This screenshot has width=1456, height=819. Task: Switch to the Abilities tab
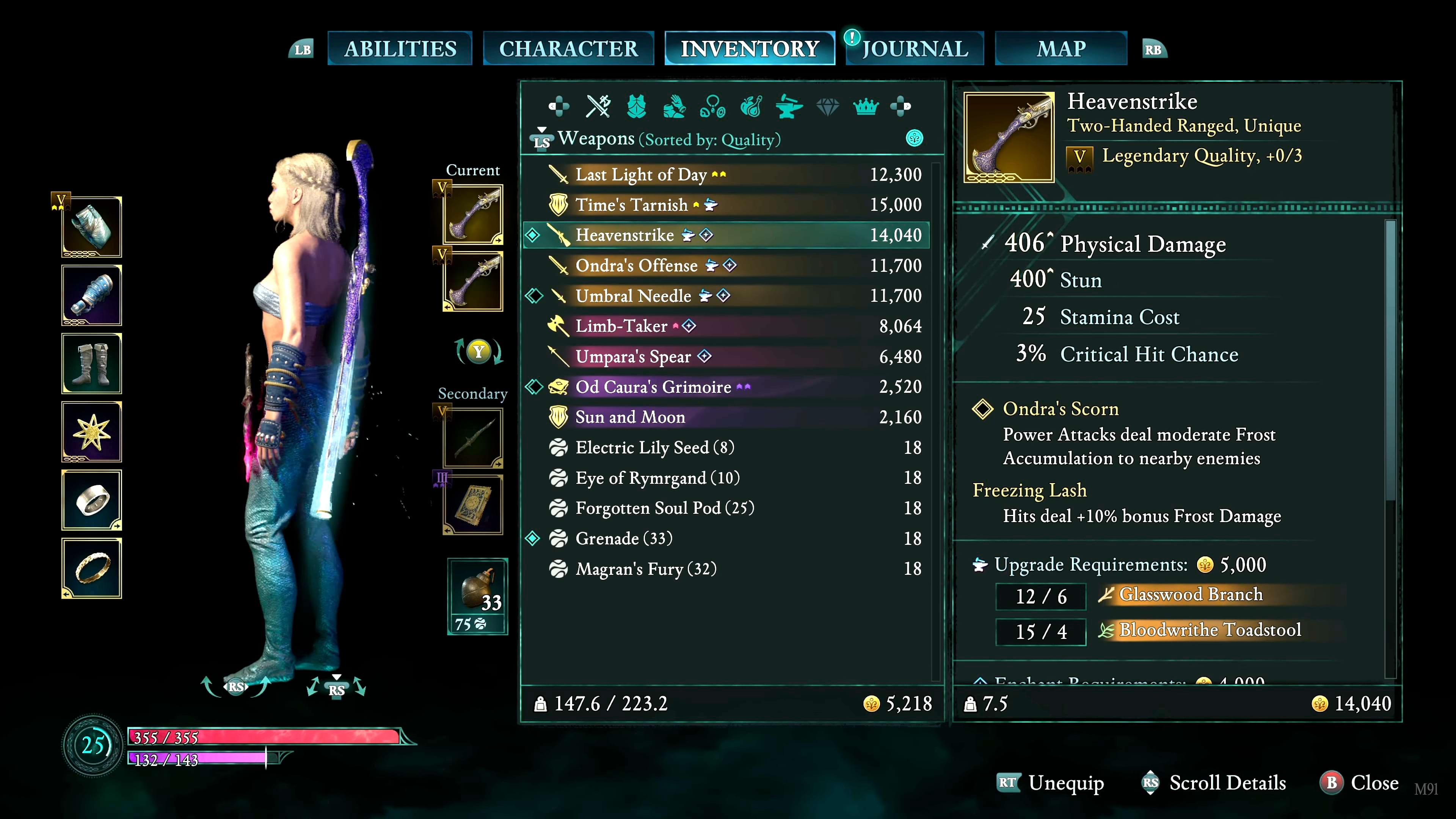pyautogui.click(x=400, y=49)
